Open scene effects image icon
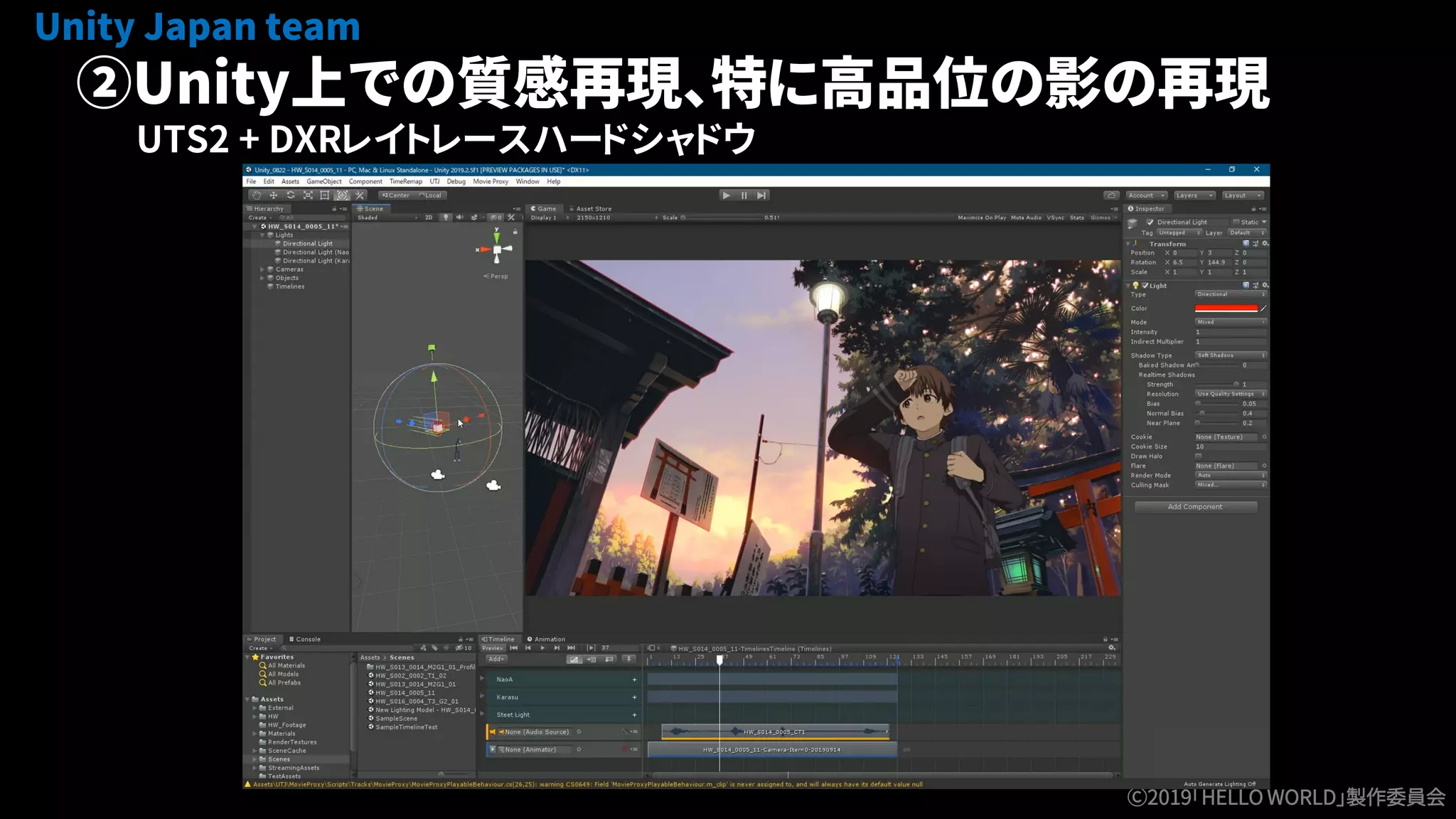The width and height of the screenshot is (1456, 819). pyautogui.click(x=474, y=218)
